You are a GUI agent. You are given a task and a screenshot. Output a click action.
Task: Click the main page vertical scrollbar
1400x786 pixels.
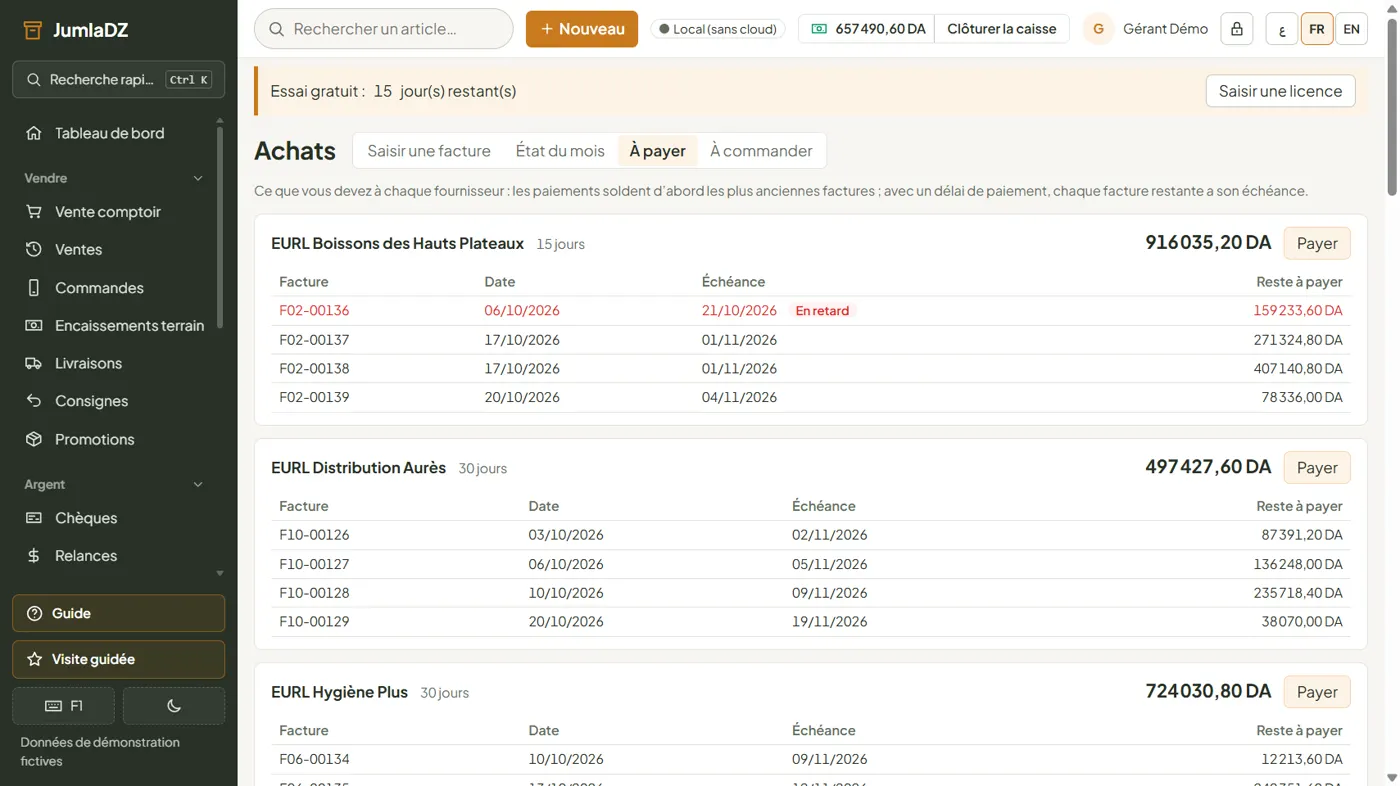pos(1392,108)
